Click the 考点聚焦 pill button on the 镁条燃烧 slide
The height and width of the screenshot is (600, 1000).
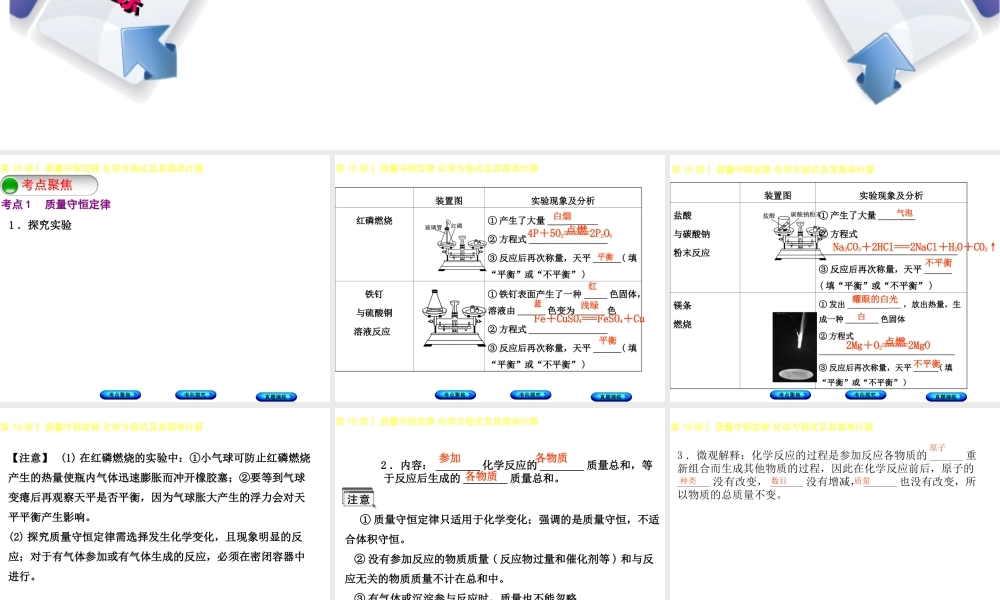click(x=790, y=395)
